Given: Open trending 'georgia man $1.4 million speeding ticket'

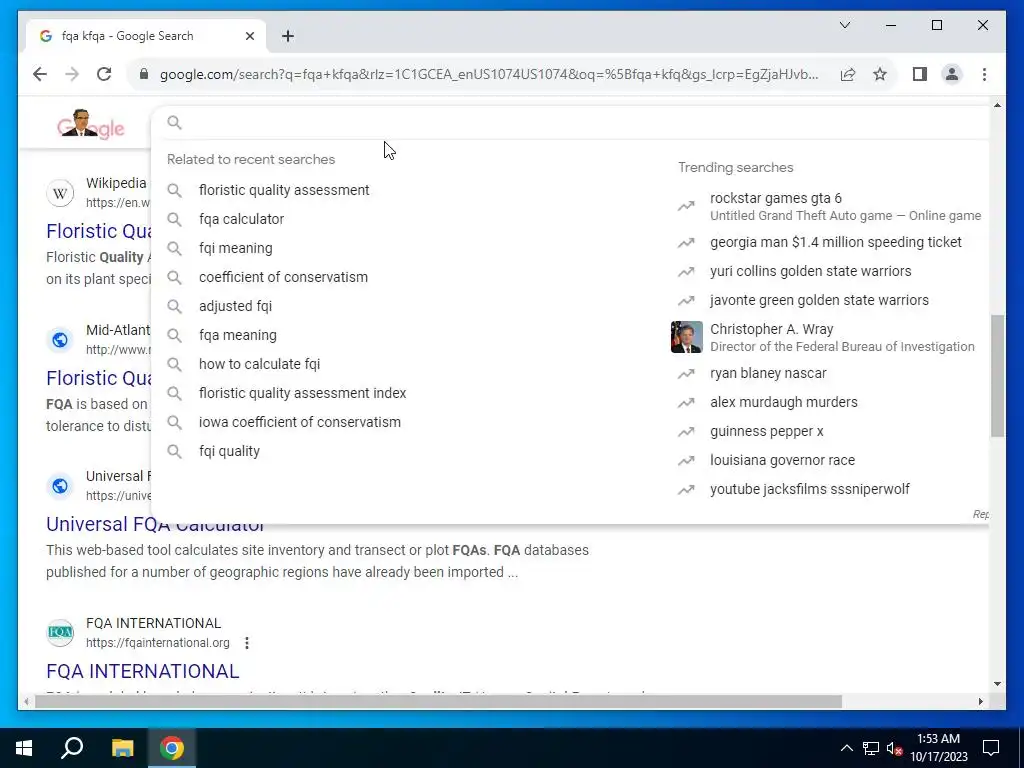Looking at the screenshot, I should (x=836, y=242).
